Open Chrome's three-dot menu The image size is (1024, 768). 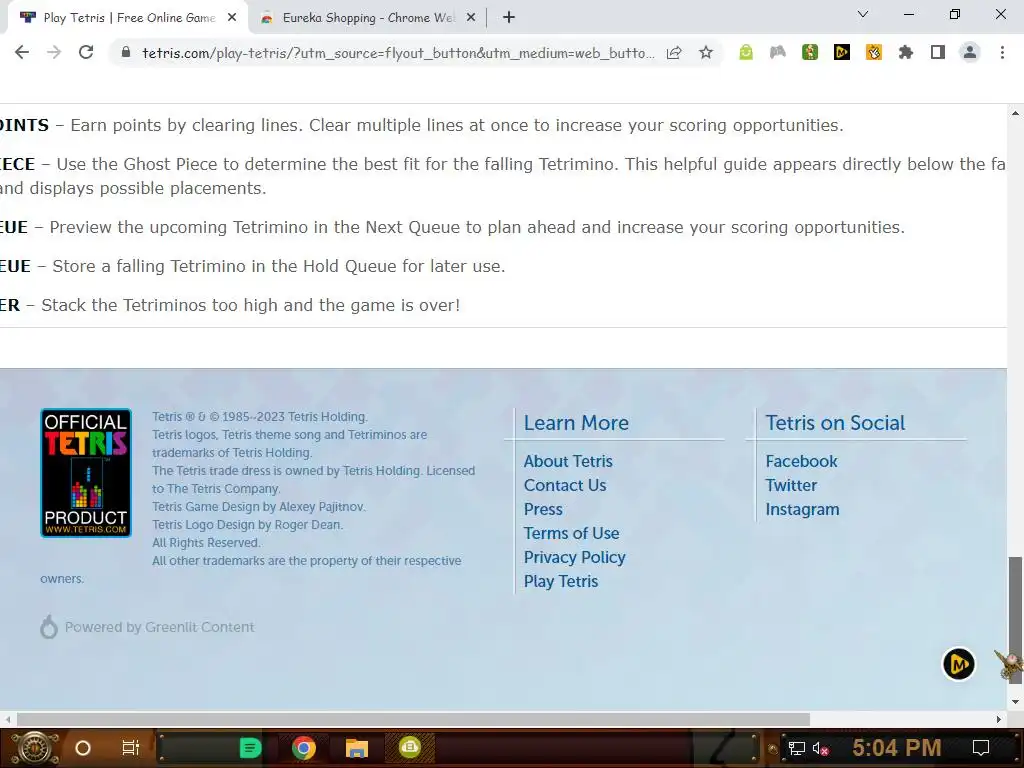[1002, 52]
